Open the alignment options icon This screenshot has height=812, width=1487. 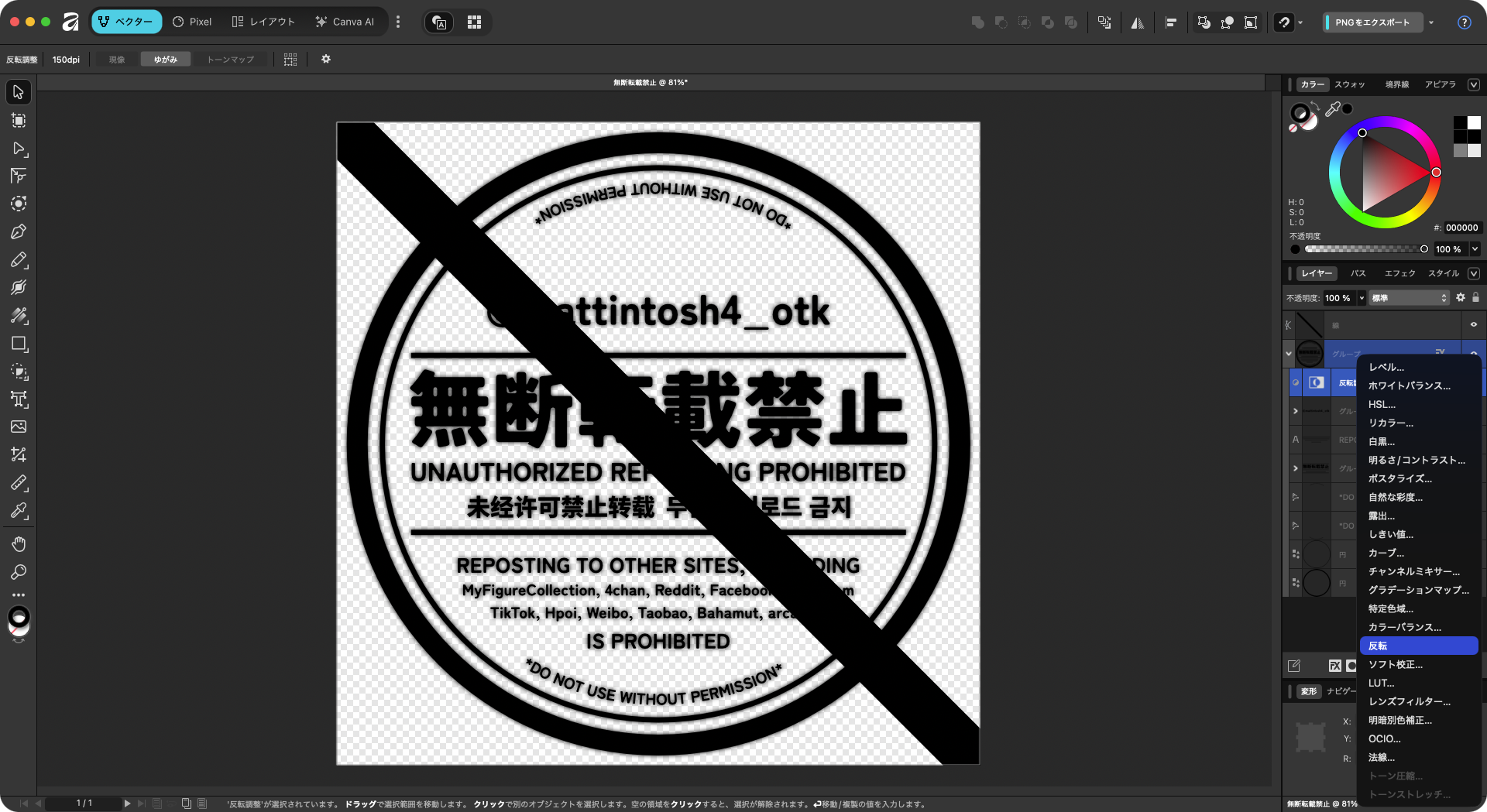pos(1171,22)
